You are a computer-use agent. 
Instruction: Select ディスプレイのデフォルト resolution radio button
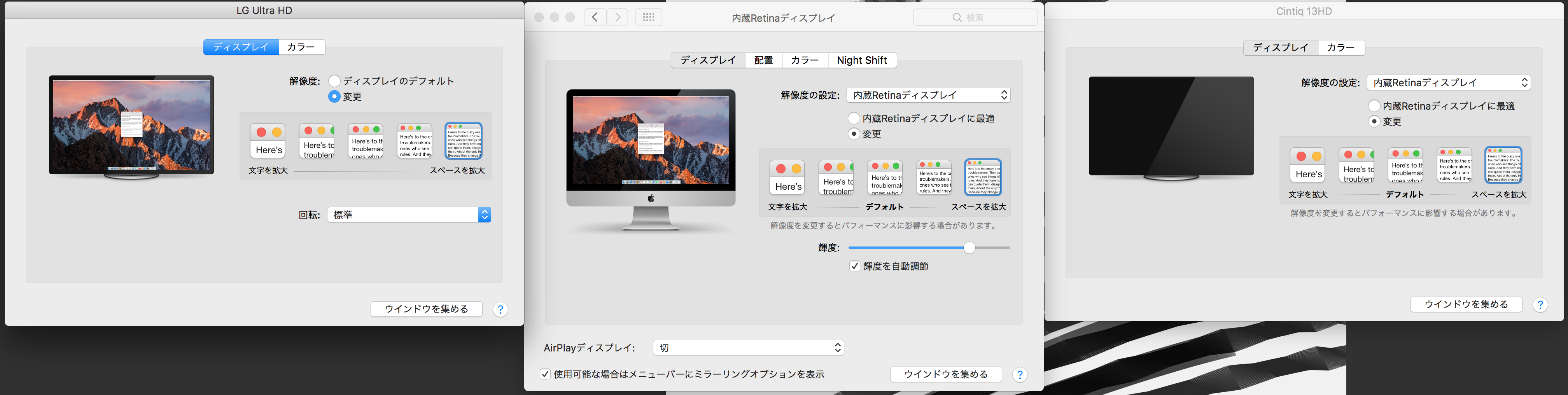click(334, 81)
